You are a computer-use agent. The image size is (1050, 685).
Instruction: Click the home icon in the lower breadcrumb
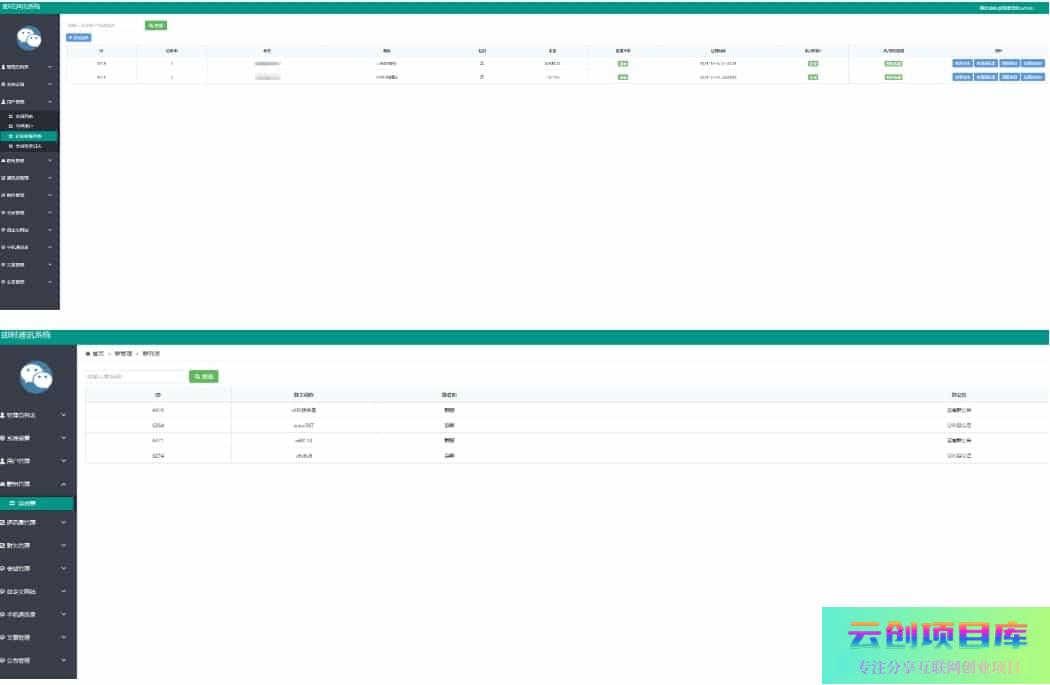click(88, 354)
